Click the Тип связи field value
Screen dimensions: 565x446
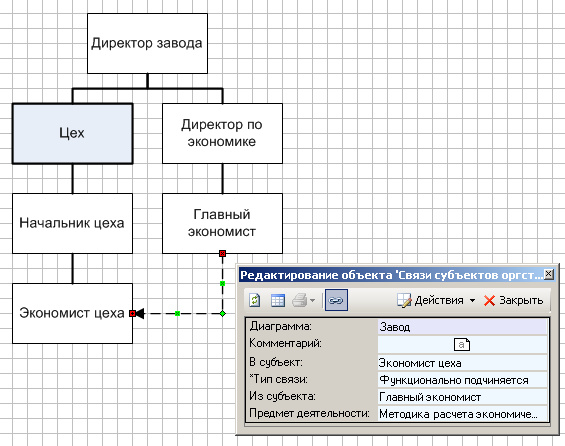(x=463, y=380)
